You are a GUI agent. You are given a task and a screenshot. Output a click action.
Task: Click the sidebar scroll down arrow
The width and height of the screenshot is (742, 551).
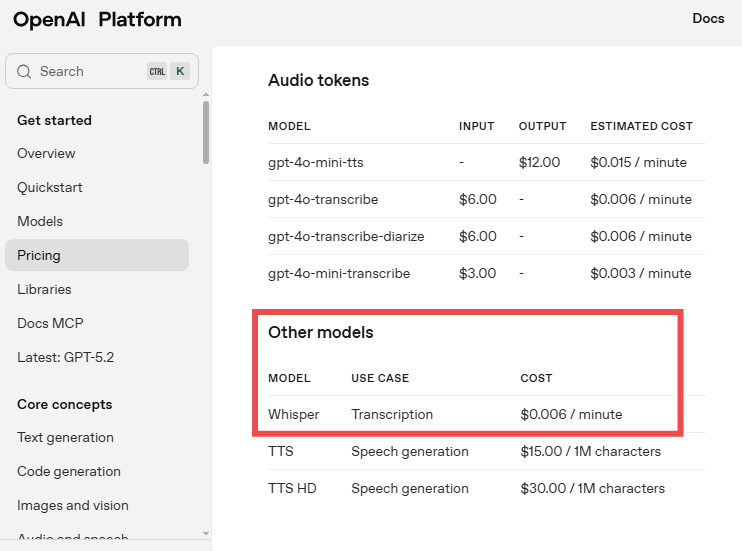pyautogui.click(x=206, y=533)
